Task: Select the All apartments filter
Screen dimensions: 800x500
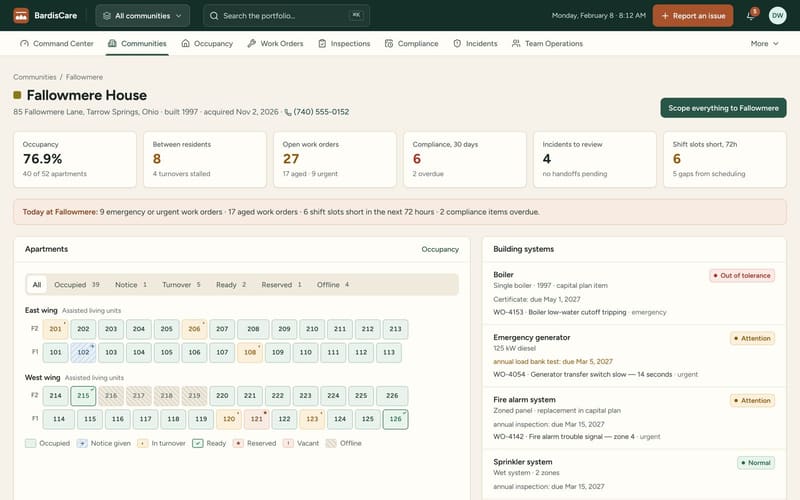Action: pos(37,285)
